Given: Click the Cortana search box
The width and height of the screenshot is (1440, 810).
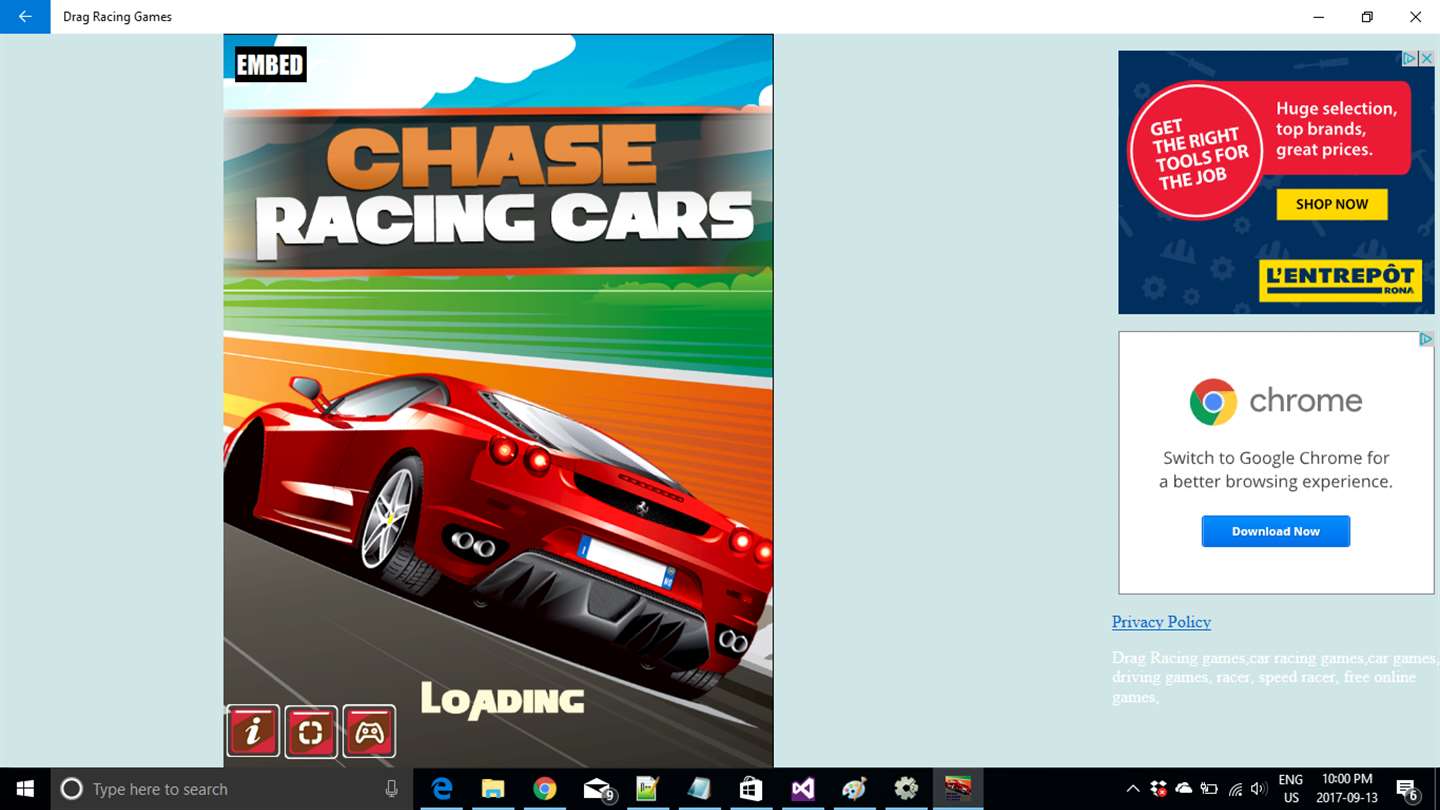Looking at the screenshot, I should click(x=230, y=789).
